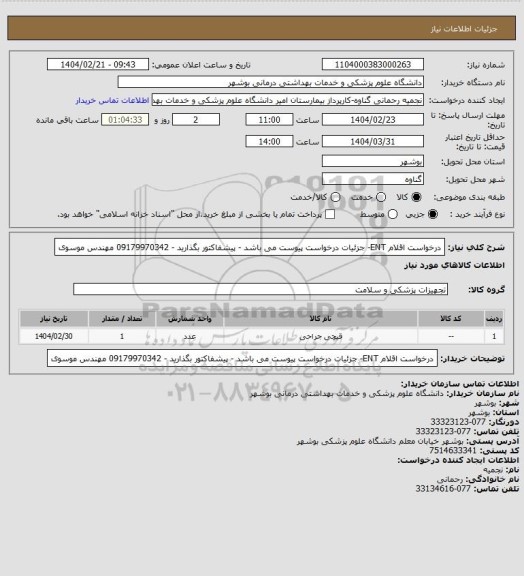The height and width of the screenshot is (576, 524).
Task: Click the واحد شمارش column header
Action: pos(190,318)
